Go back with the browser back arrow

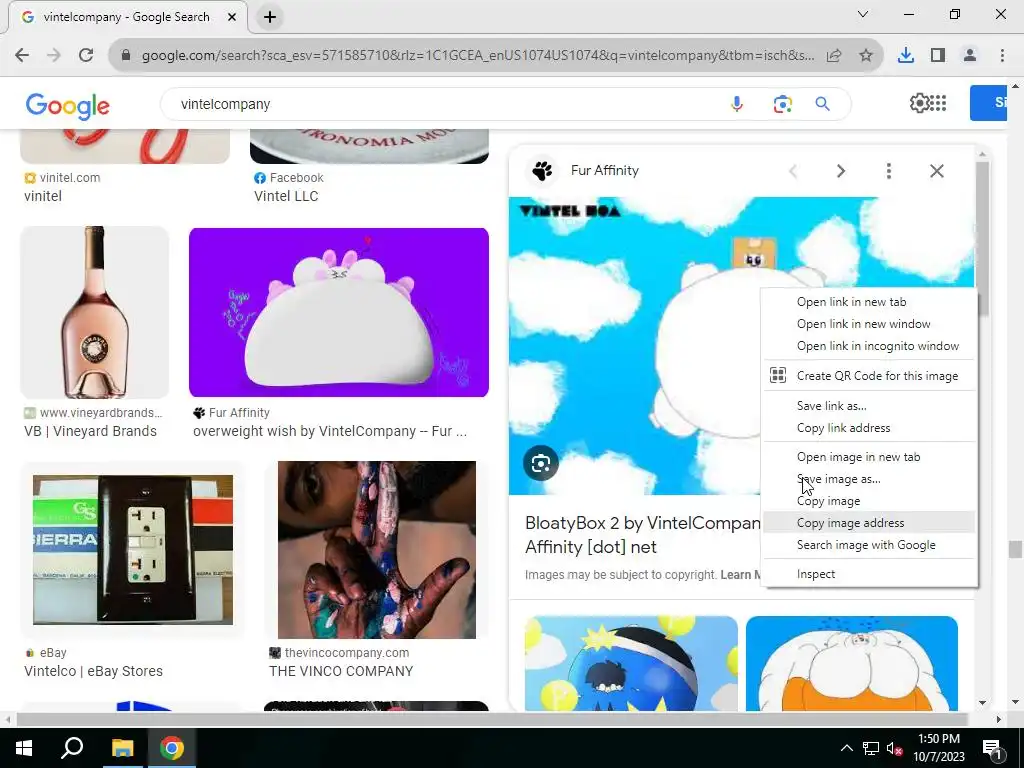tap(22, 56)
